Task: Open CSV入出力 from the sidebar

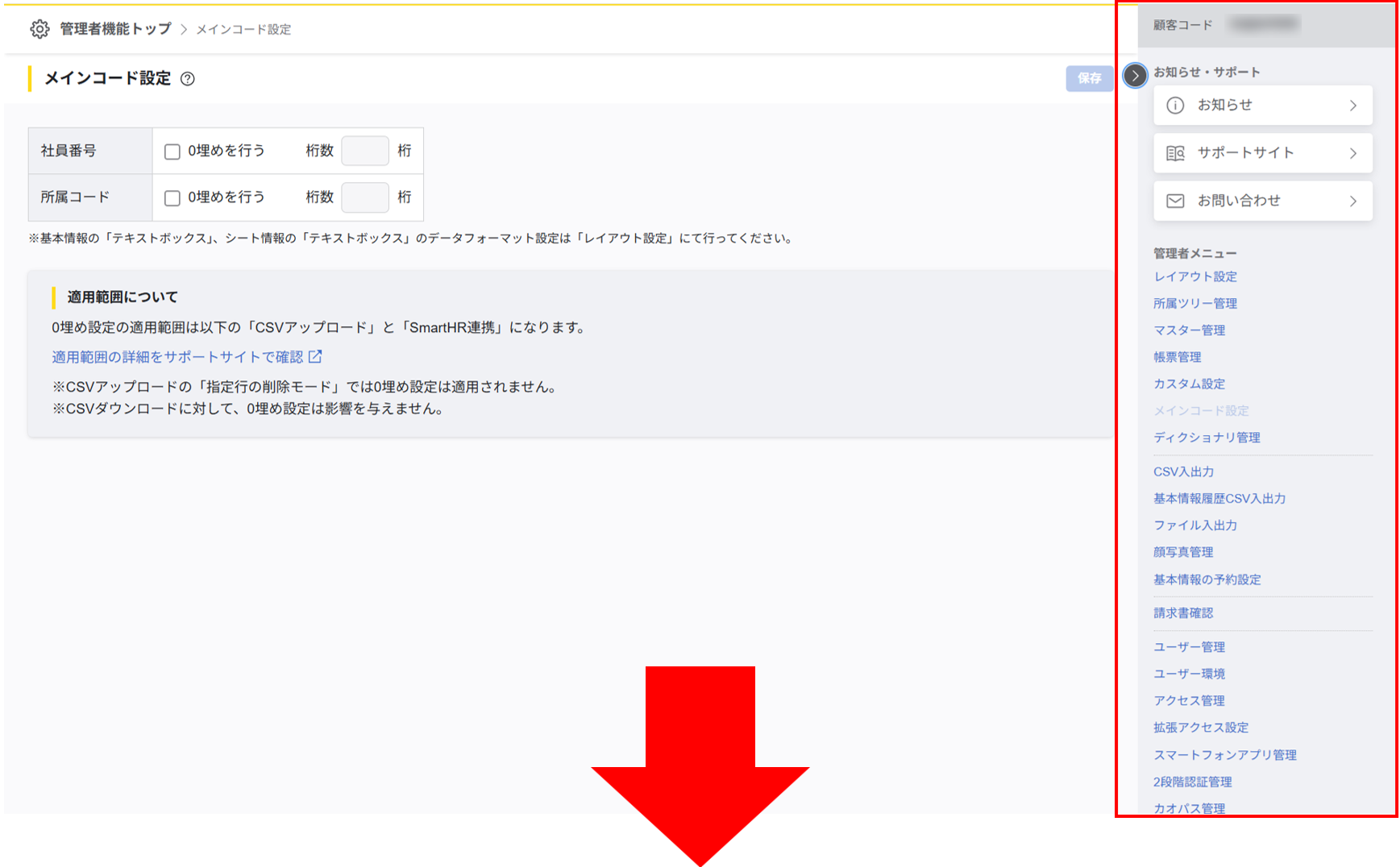Action: (x=1183, y=471)
